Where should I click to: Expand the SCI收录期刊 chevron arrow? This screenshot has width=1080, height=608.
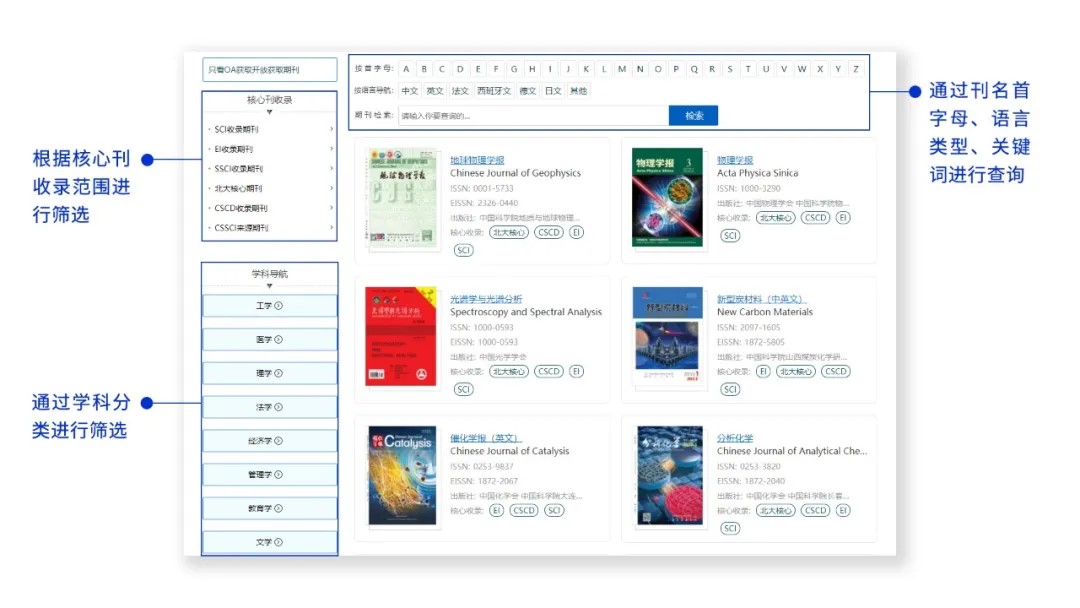point(331,129)
